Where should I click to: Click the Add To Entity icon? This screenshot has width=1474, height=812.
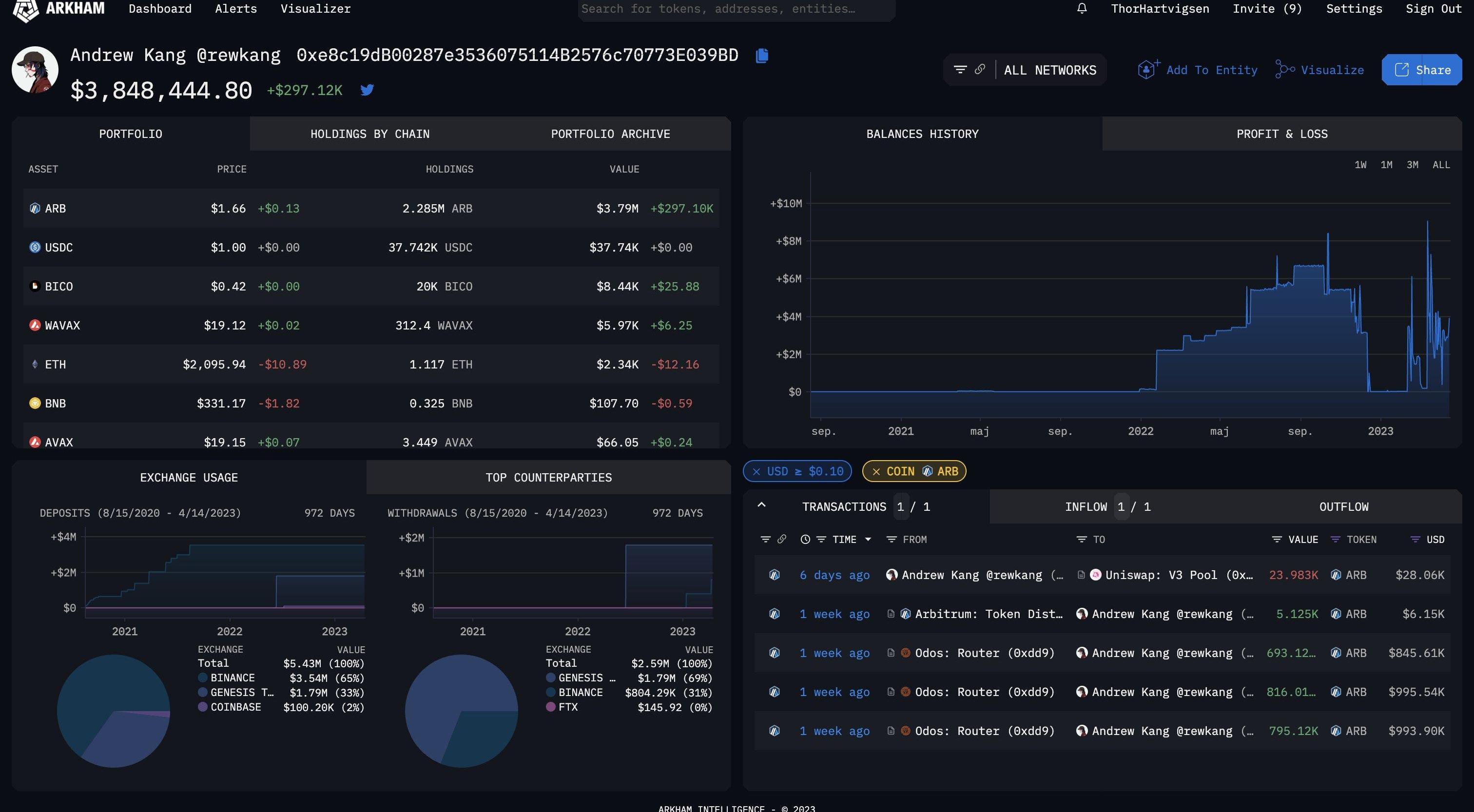tap(1147, 70)
